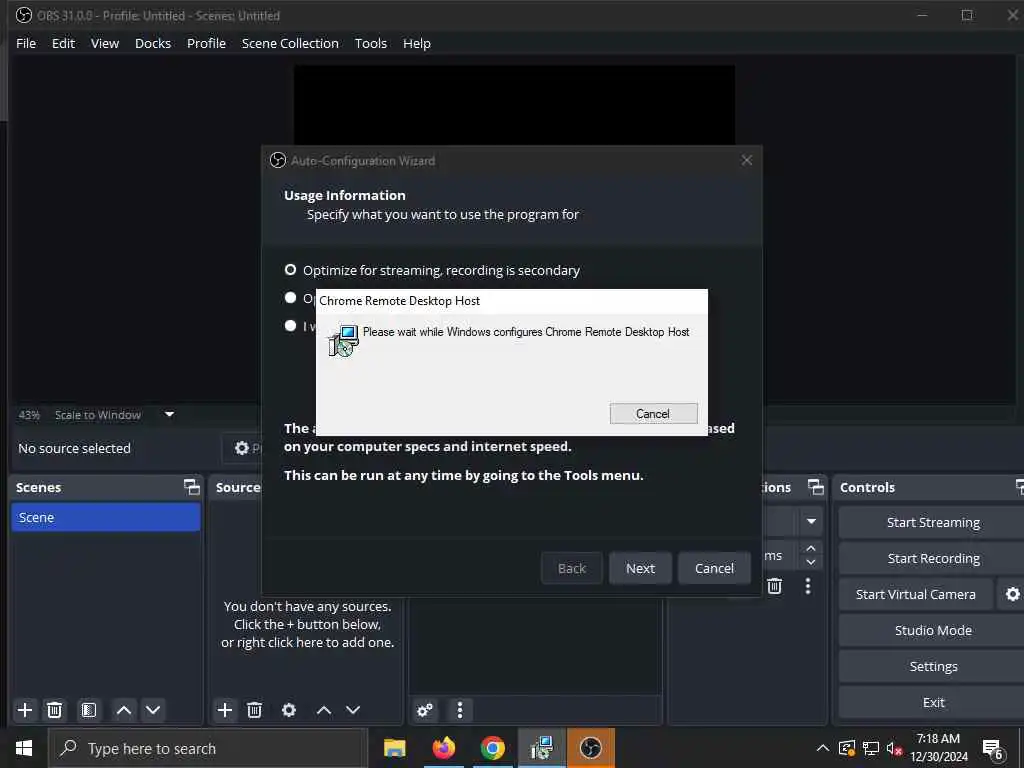Image resolution: width=1024 pixels, height=768 pixels.
Task: Open the Profile menu
Action: pyautogui.click(x=206, y=43)
